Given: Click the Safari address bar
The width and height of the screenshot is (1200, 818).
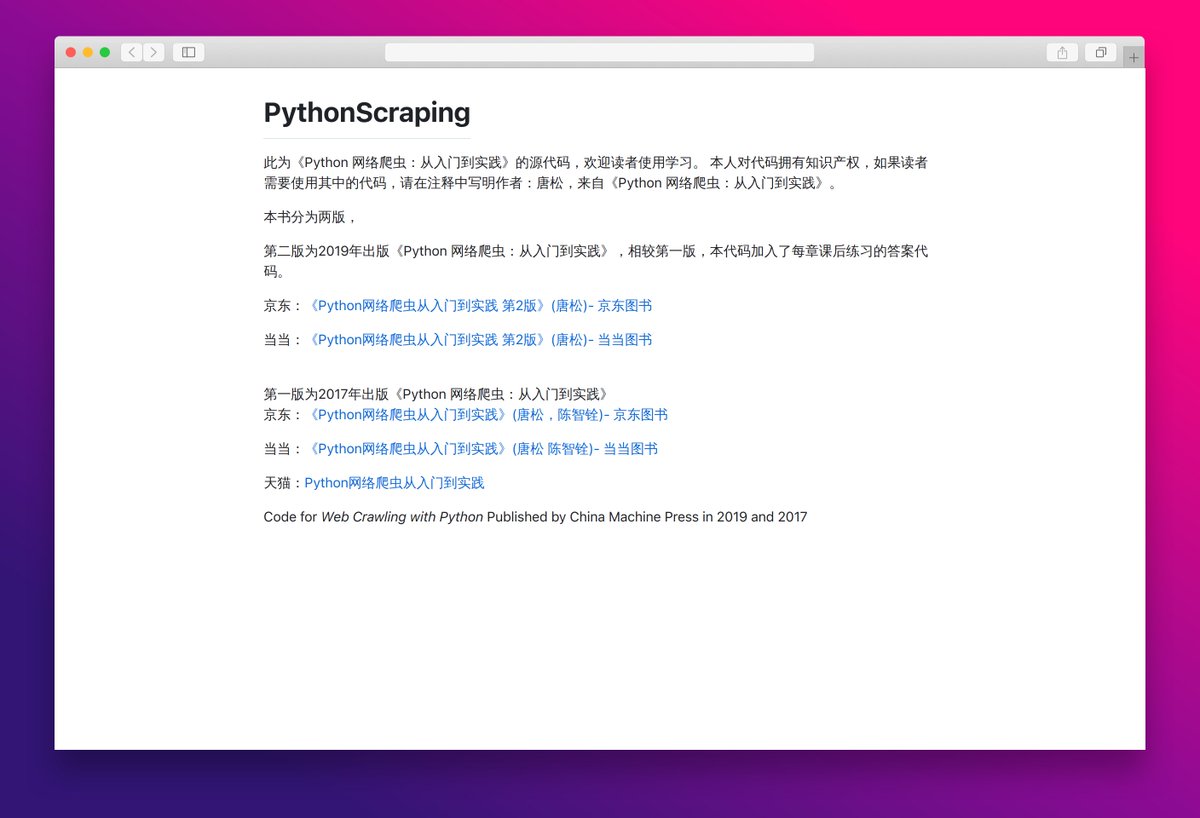Looking at the screenshot, I should tap(598, 51).
